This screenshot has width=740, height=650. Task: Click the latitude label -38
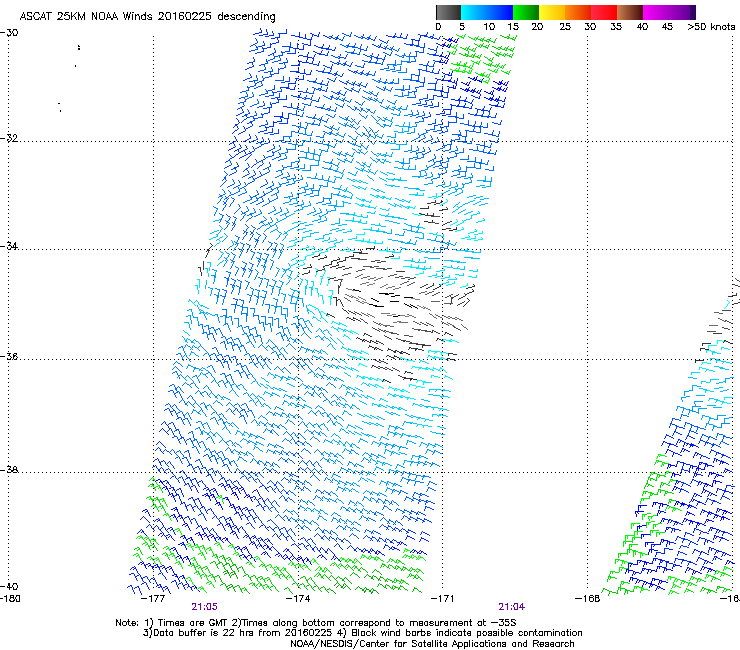[9, 470]
